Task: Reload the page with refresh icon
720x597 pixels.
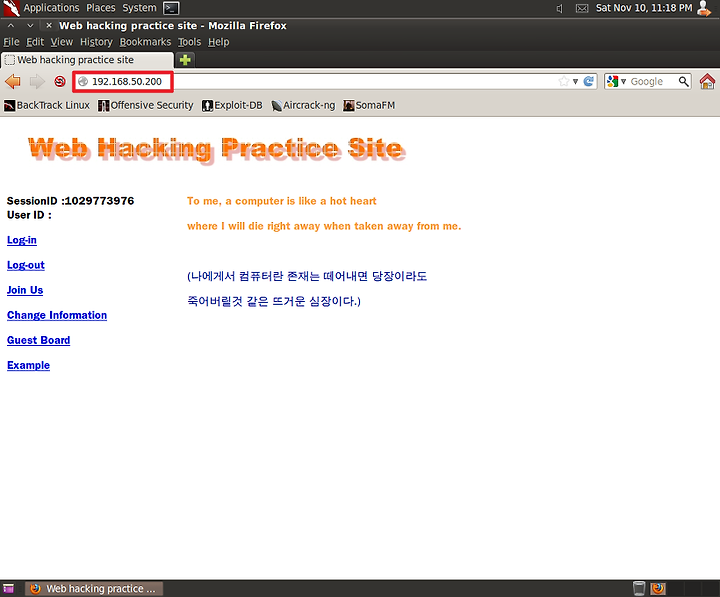Action: click(588, 82)
